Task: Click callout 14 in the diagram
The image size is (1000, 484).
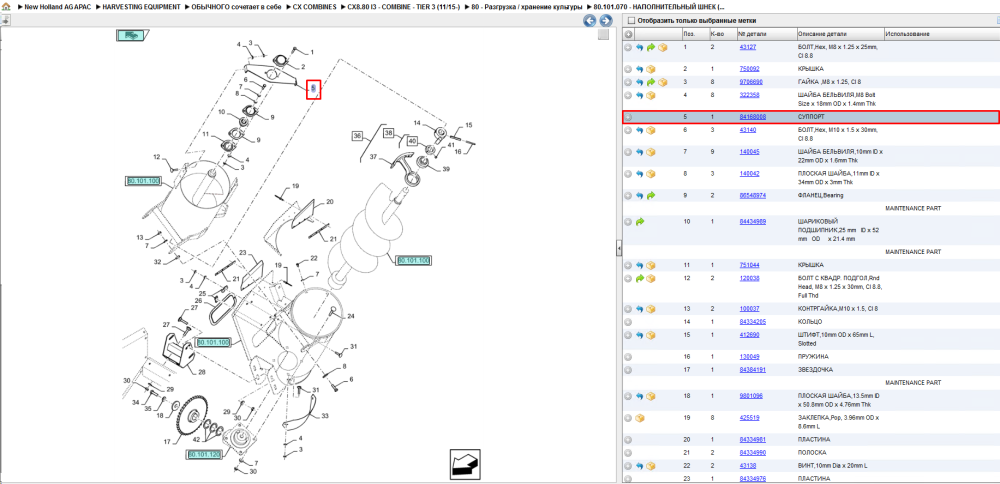Action: pos(416,122)
